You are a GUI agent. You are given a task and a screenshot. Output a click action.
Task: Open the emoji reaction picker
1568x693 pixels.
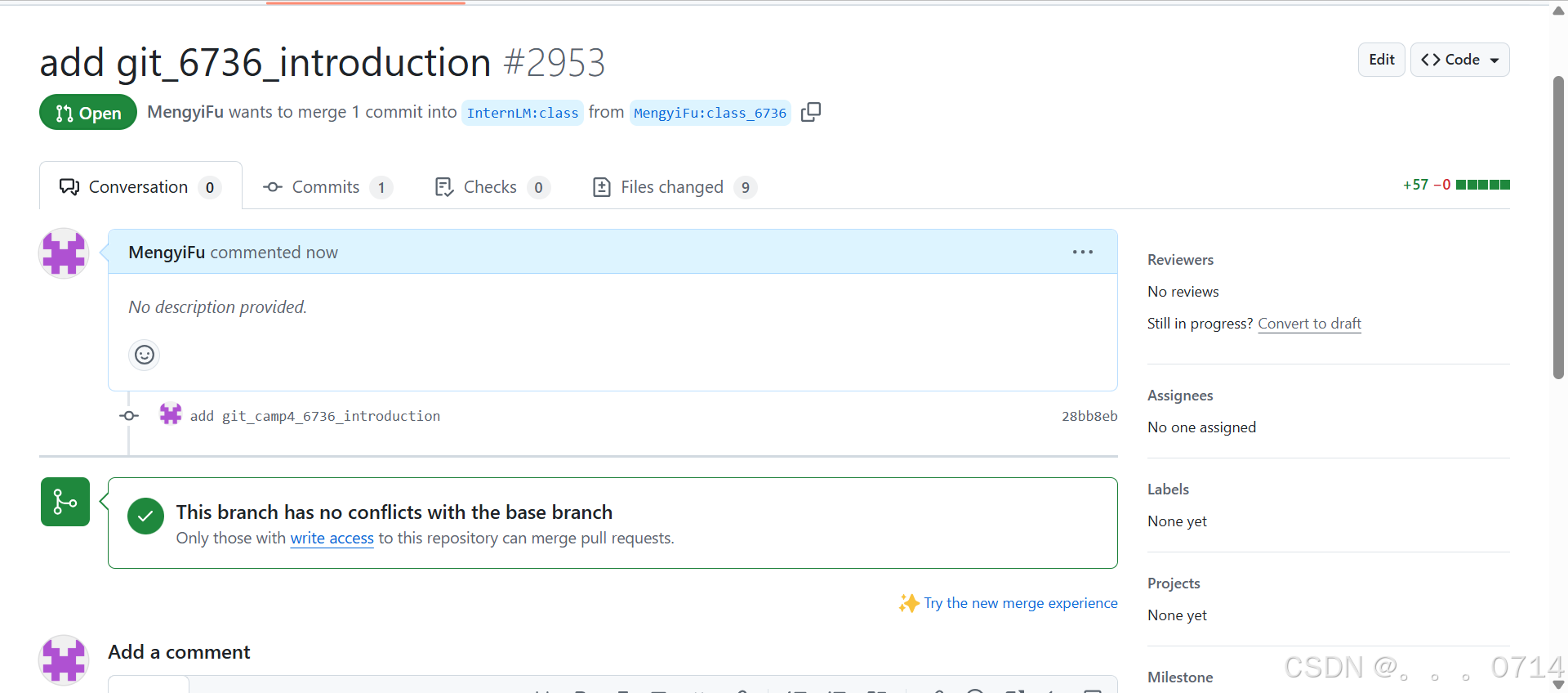(x=145, y=355)
